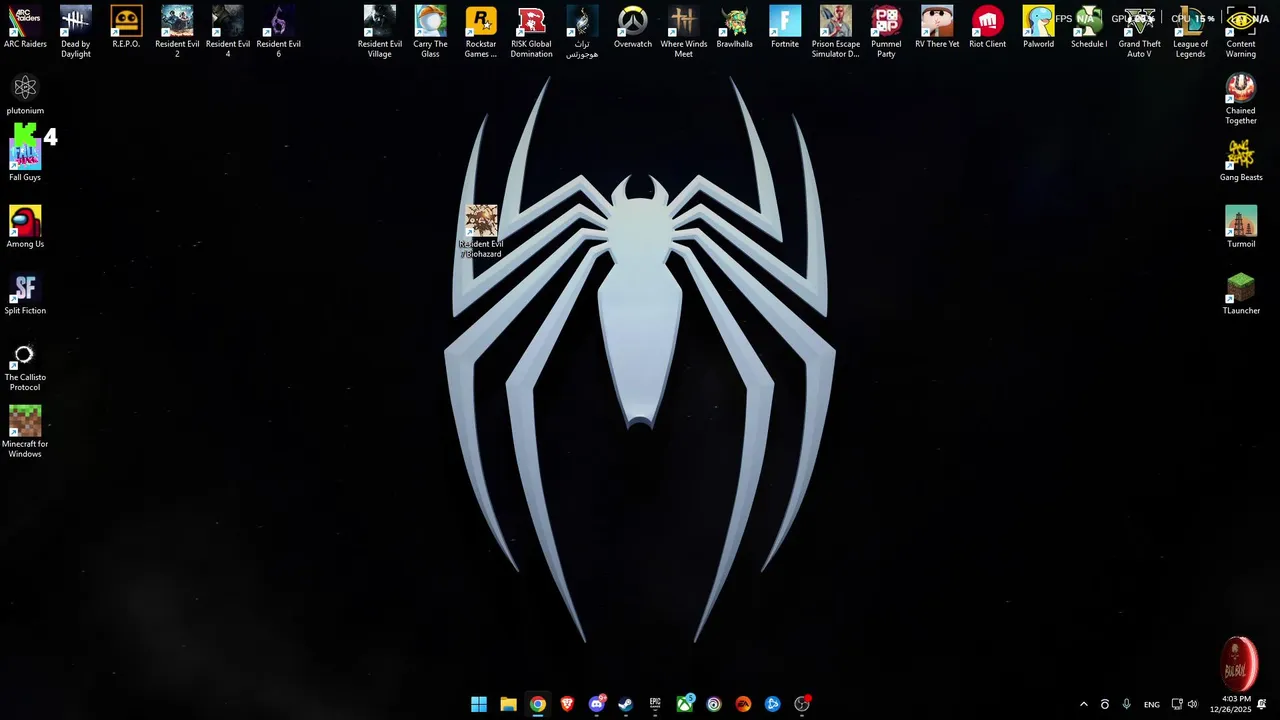Image resolution: width=1280 pixels, height=720 pixels.
Task: Select the Resident Evil 4 shortcut
Action: coord(228,32)
